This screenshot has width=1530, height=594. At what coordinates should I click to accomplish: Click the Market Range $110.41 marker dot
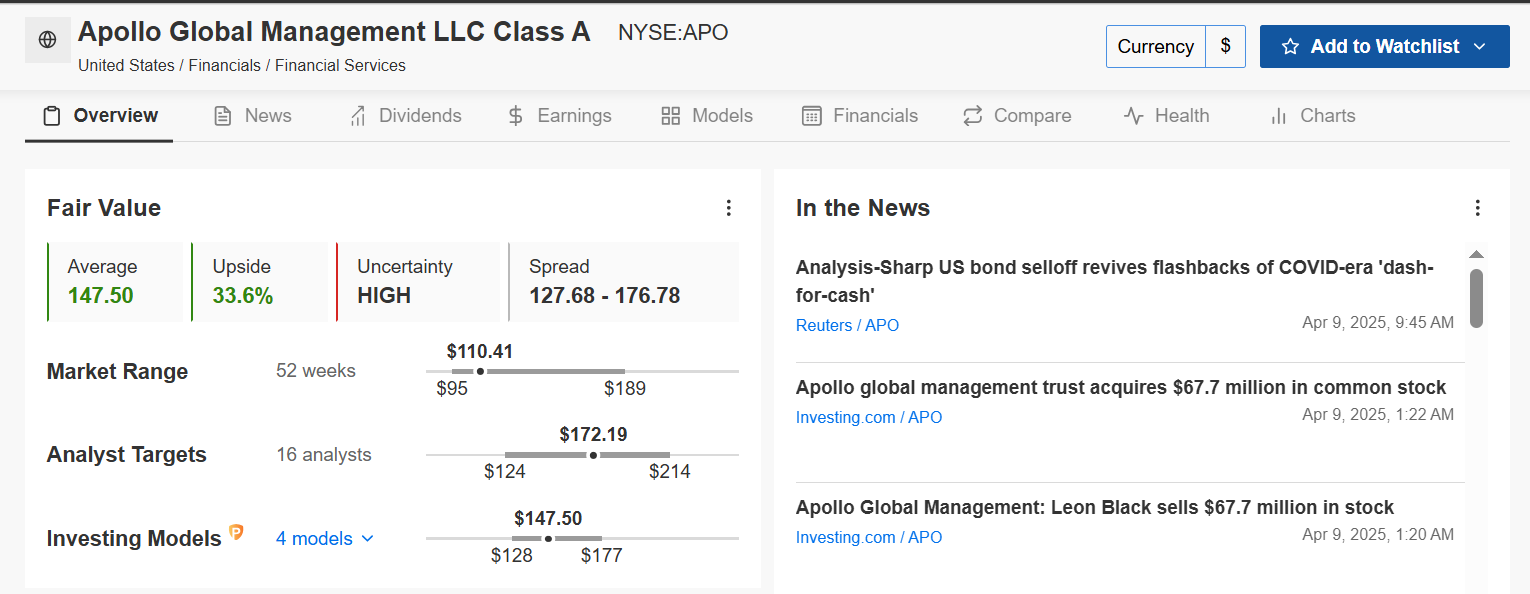480,371
